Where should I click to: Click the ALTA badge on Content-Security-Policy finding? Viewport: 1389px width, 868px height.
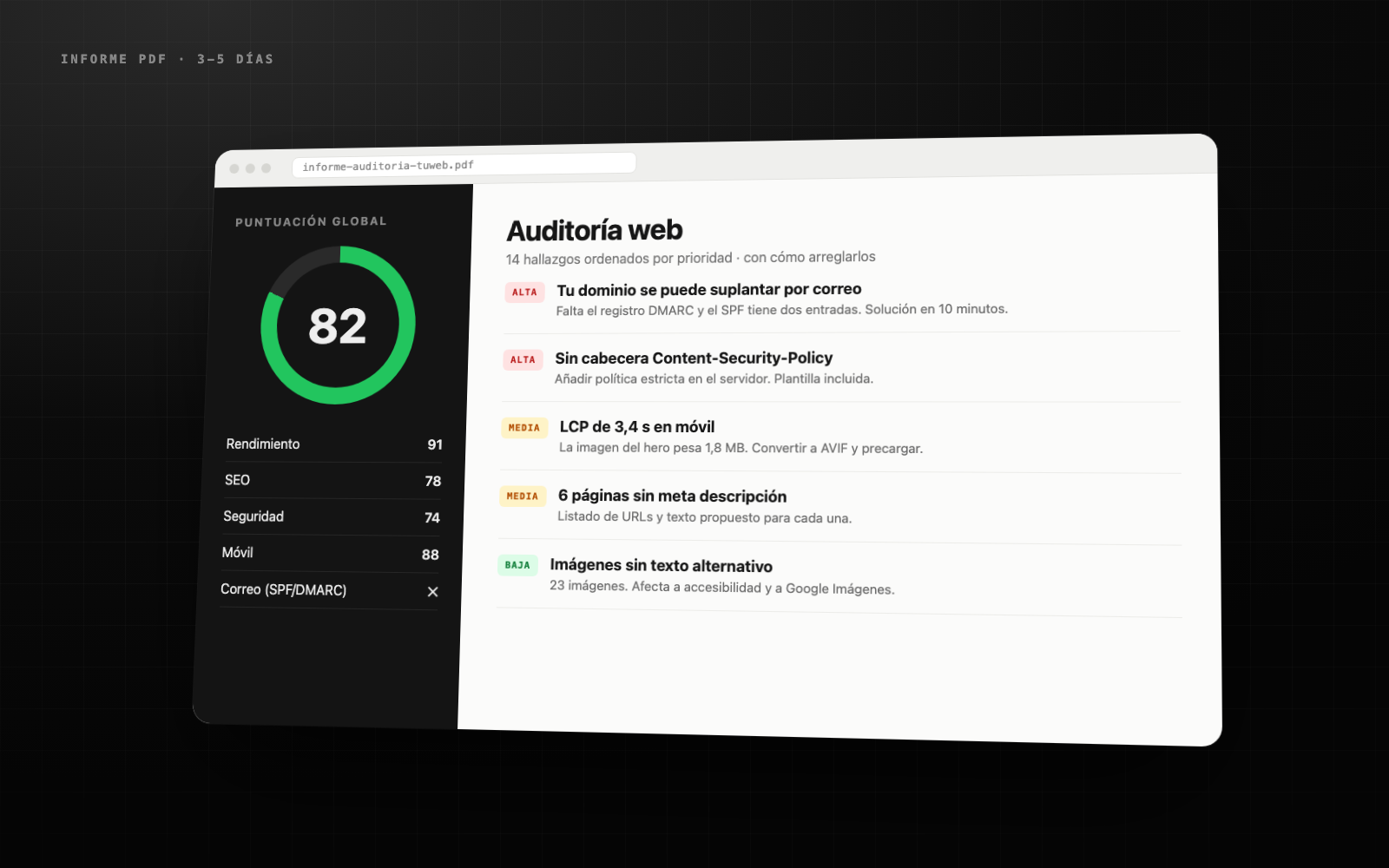[523, 360]
